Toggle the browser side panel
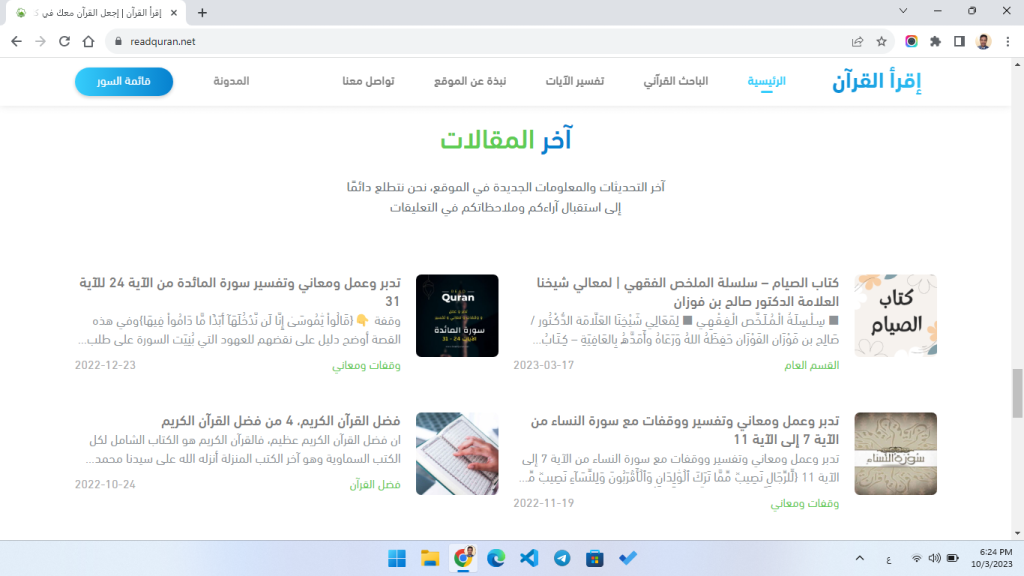Screen dimensions: 1024x576 pyautogui.click(x=959, y=41)
